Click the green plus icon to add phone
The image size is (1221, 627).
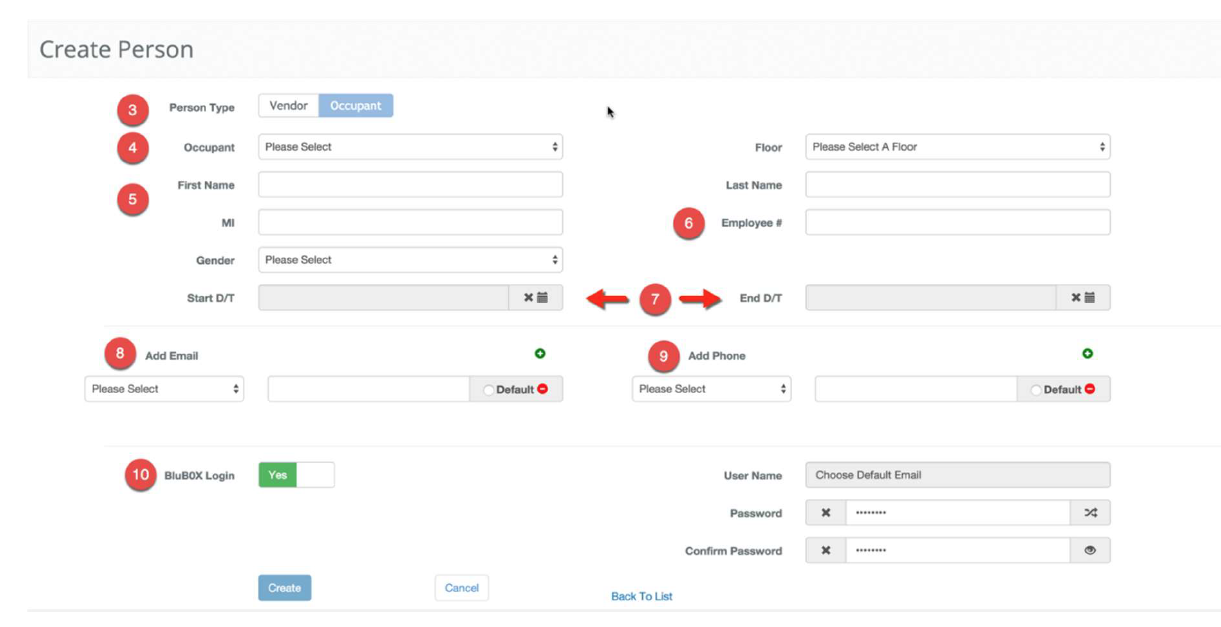(1087, 354)
